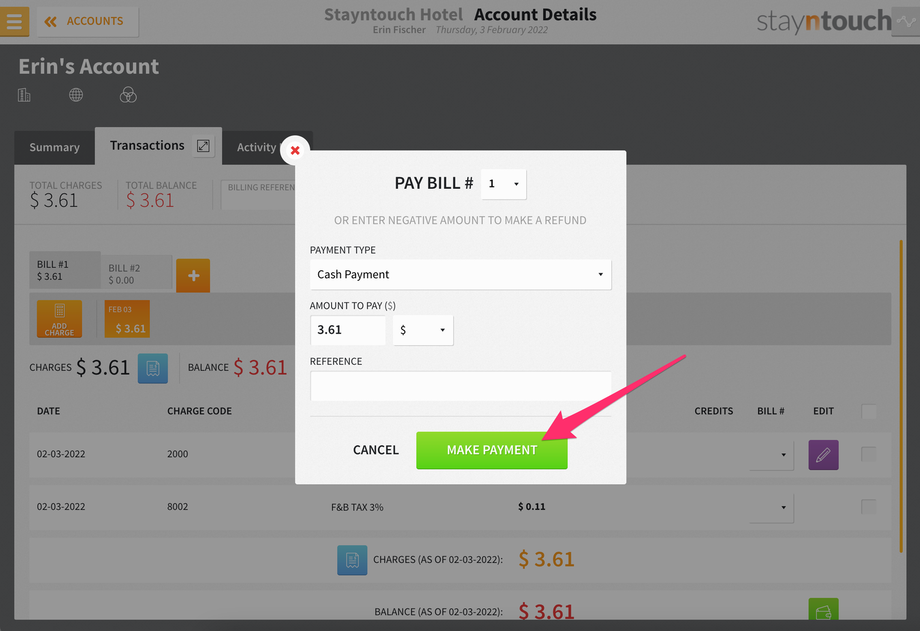Click the blue invoice icon beside Charges as of 02-03-2022
Screen dimensions: 920x631
point(352,560)
